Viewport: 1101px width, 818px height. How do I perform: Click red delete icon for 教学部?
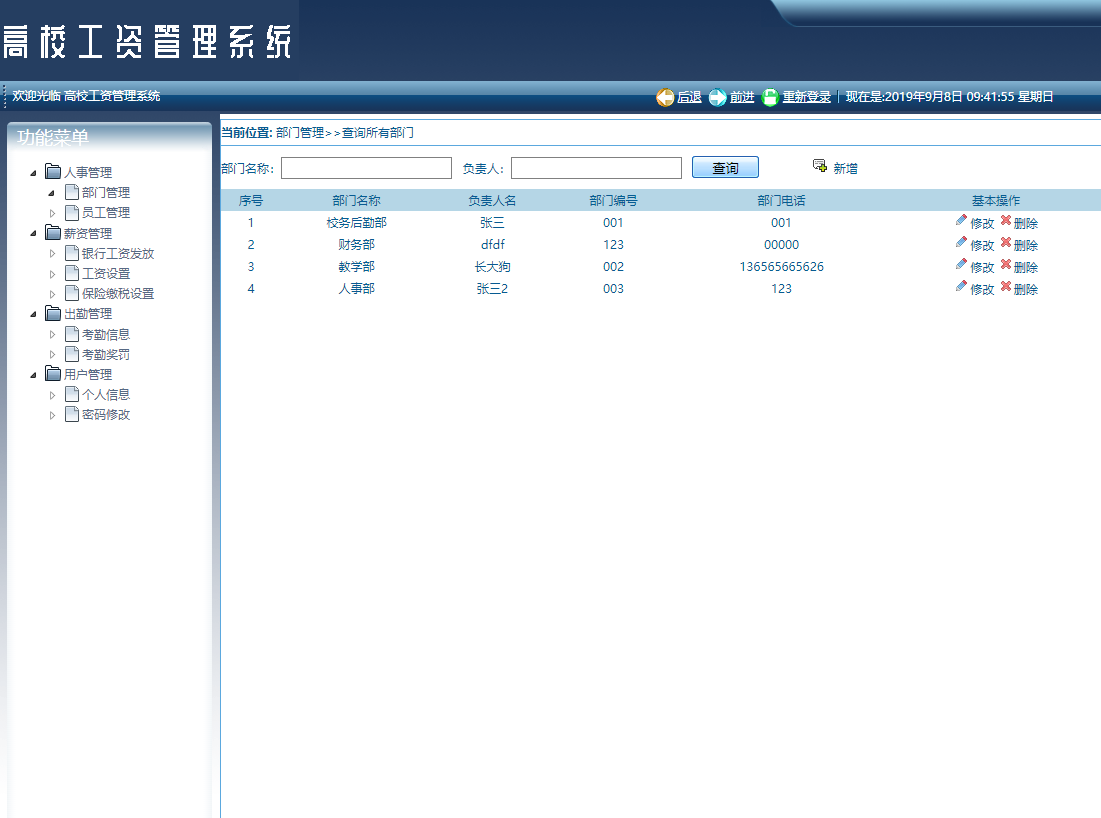click(1006, 264)
